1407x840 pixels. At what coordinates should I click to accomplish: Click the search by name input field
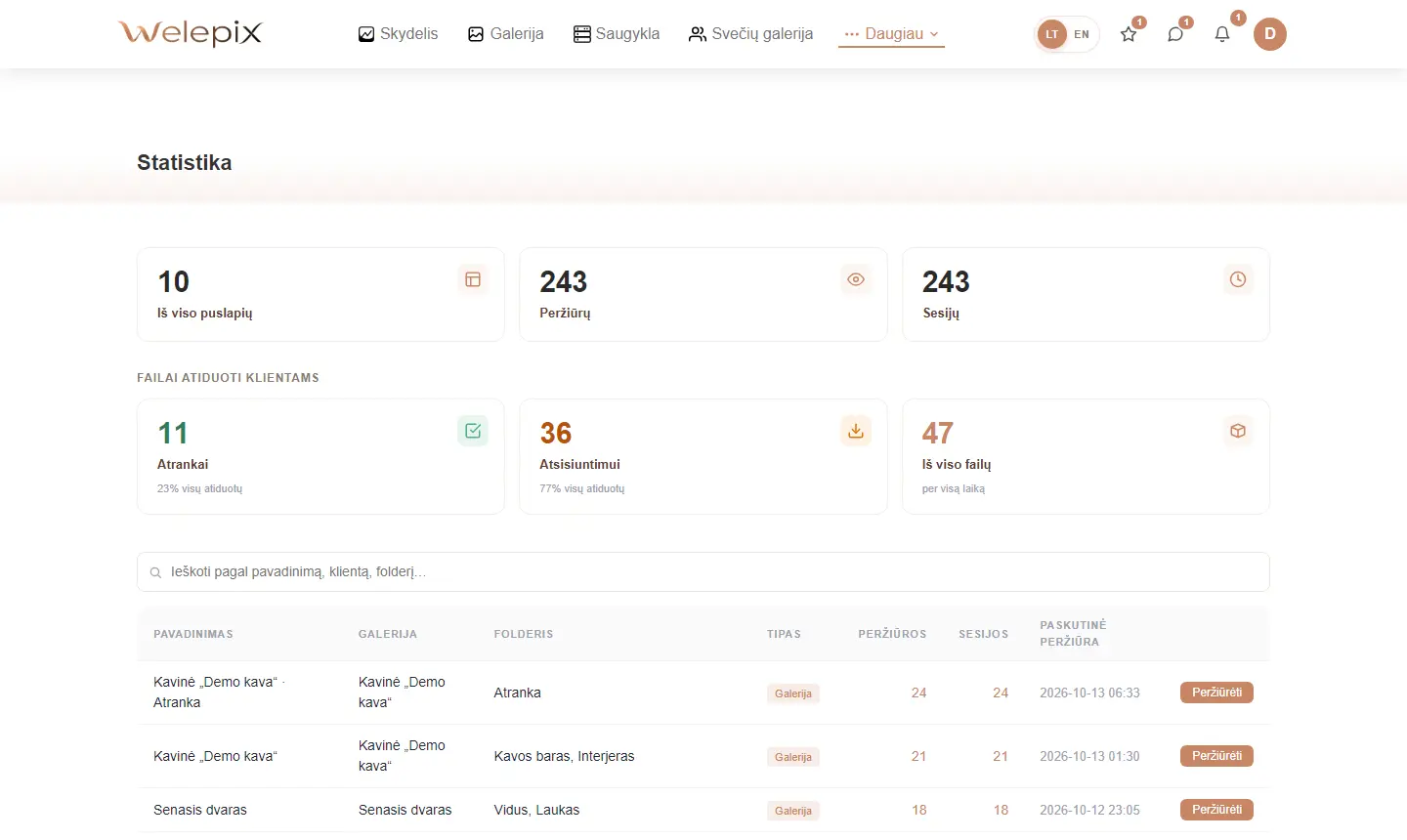tap(703, 572)
